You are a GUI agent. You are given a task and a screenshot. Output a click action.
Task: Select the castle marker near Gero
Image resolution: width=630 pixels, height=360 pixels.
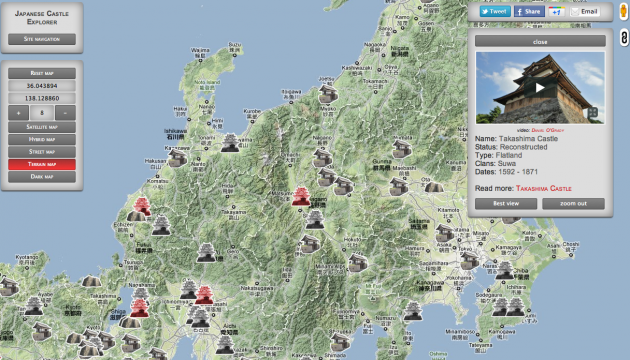tap(206, 253)
